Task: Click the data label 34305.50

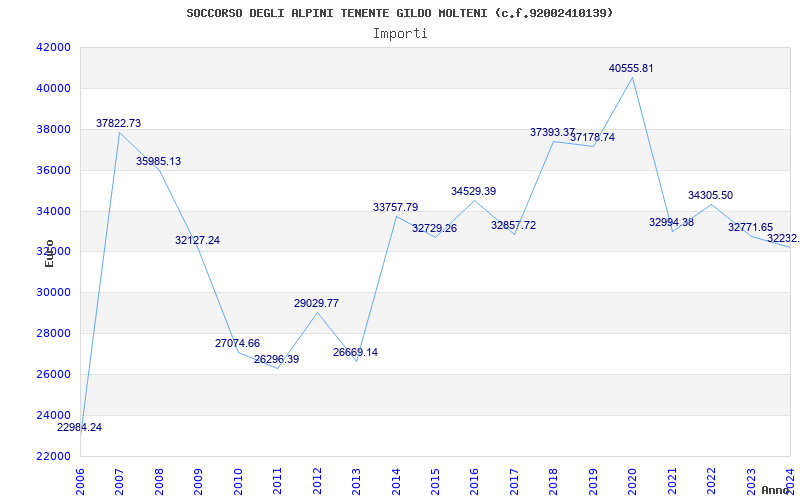Action: click(x=710, y=195)
